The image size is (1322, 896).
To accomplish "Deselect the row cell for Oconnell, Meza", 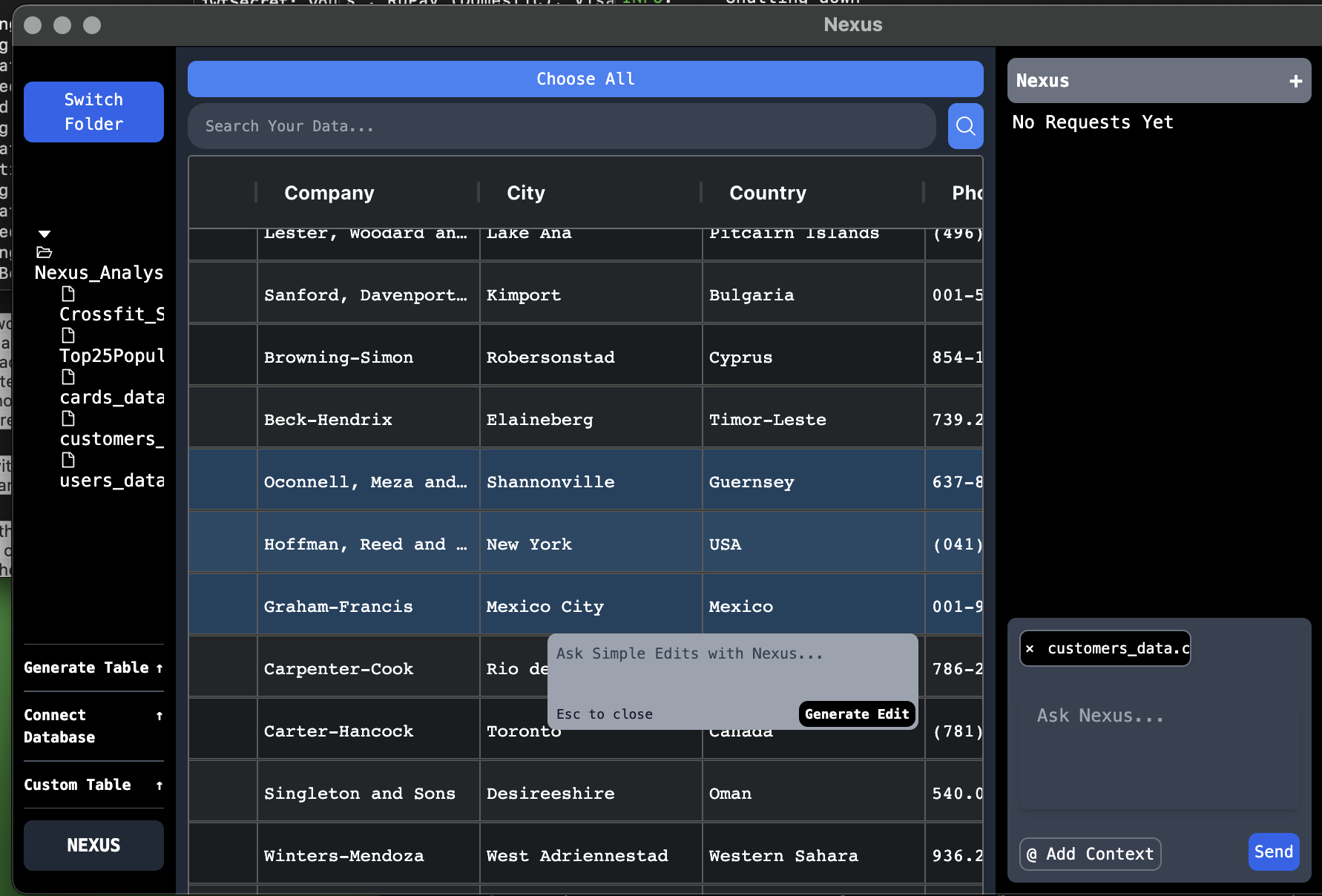I will (223, 481).
